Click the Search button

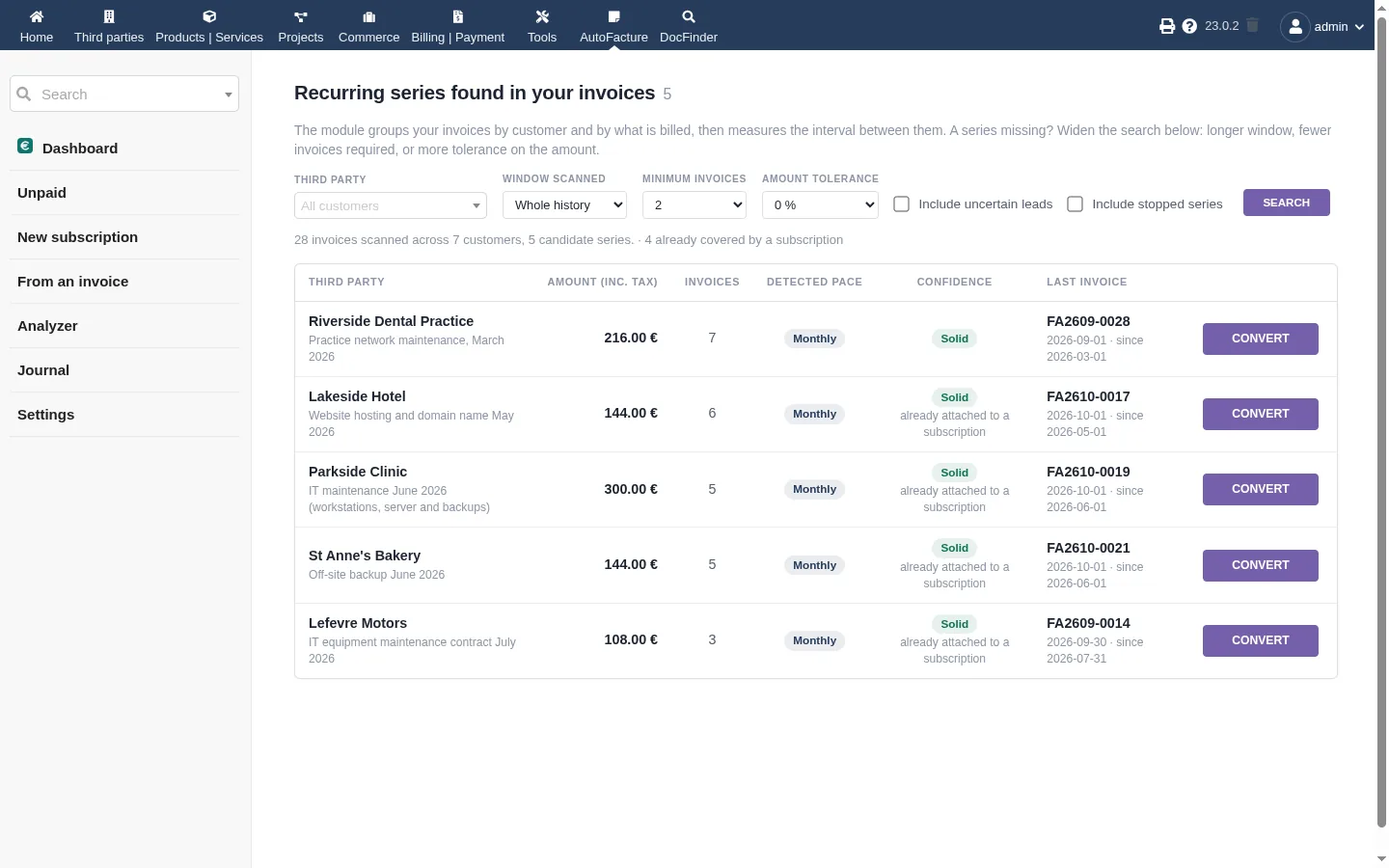(x=1287, y=203)
